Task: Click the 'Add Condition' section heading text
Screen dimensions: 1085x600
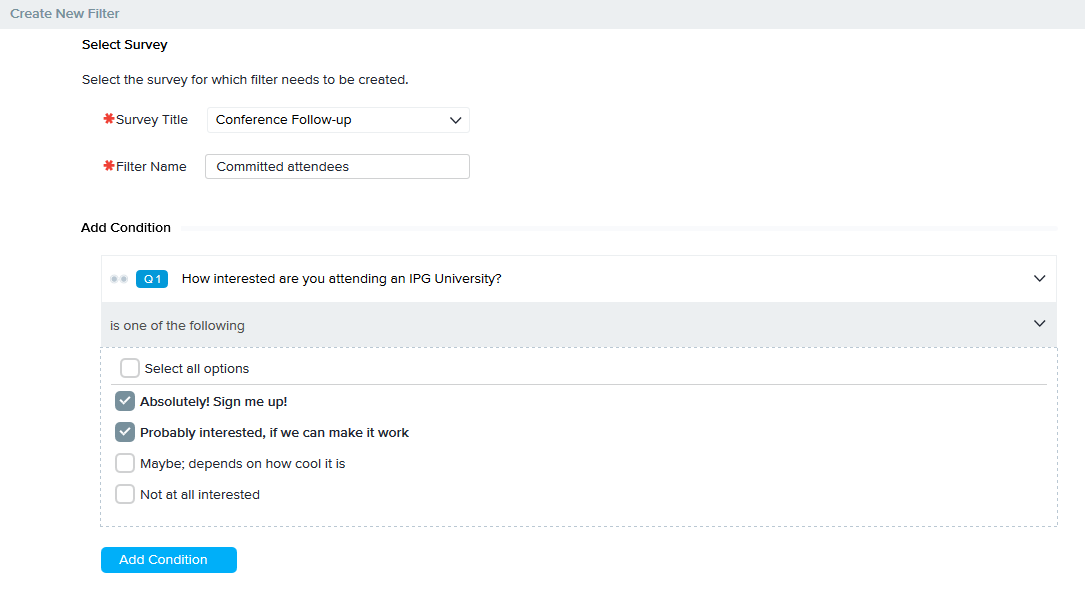Action: (x=126, y=228)
